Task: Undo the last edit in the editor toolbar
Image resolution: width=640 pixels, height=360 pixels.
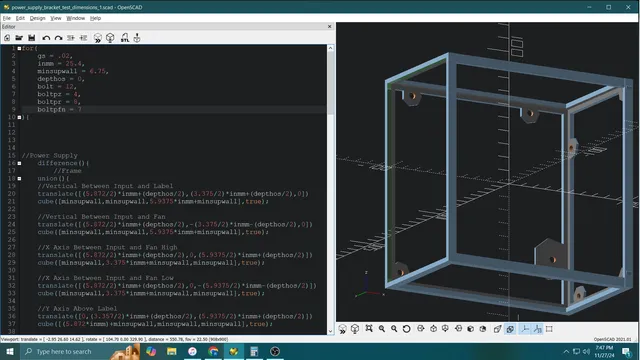Action: 46,38
